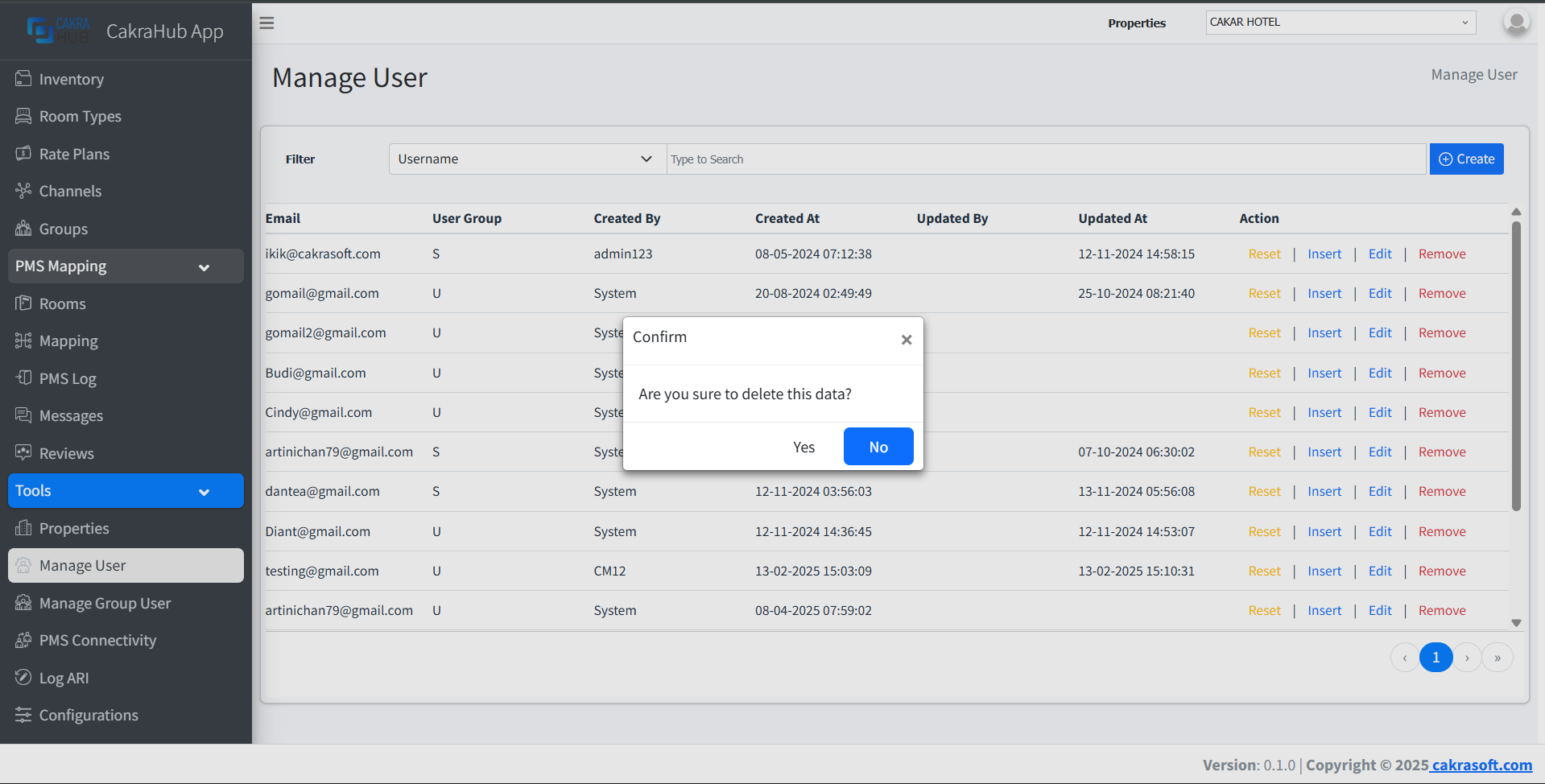Open the Reviews sidebar icon
This screenshot has height=784, width=1545.
pos(23,452)
